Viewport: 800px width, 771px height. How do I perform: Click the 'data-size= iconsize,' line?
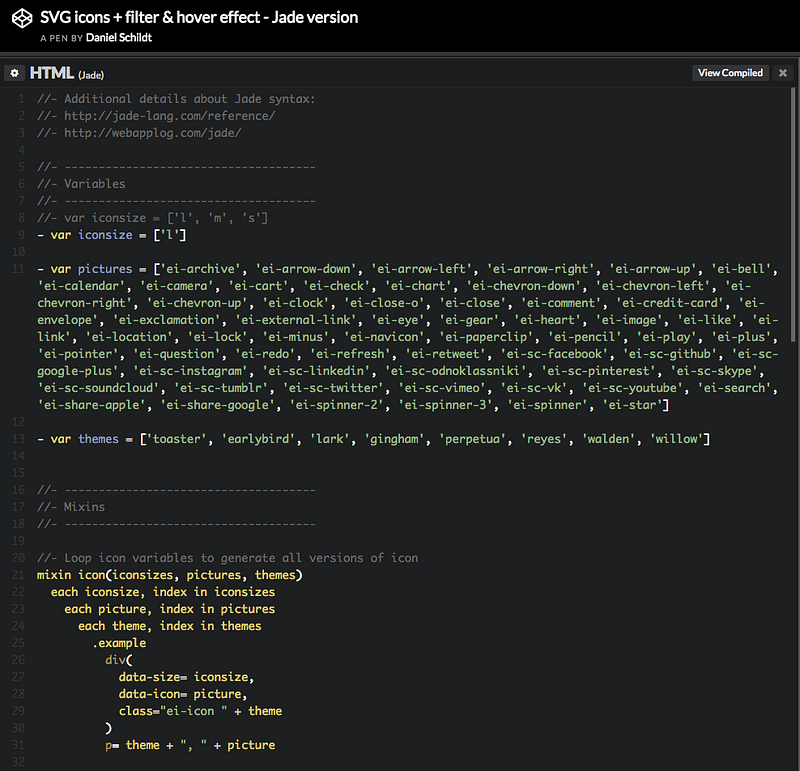(186, 677)
